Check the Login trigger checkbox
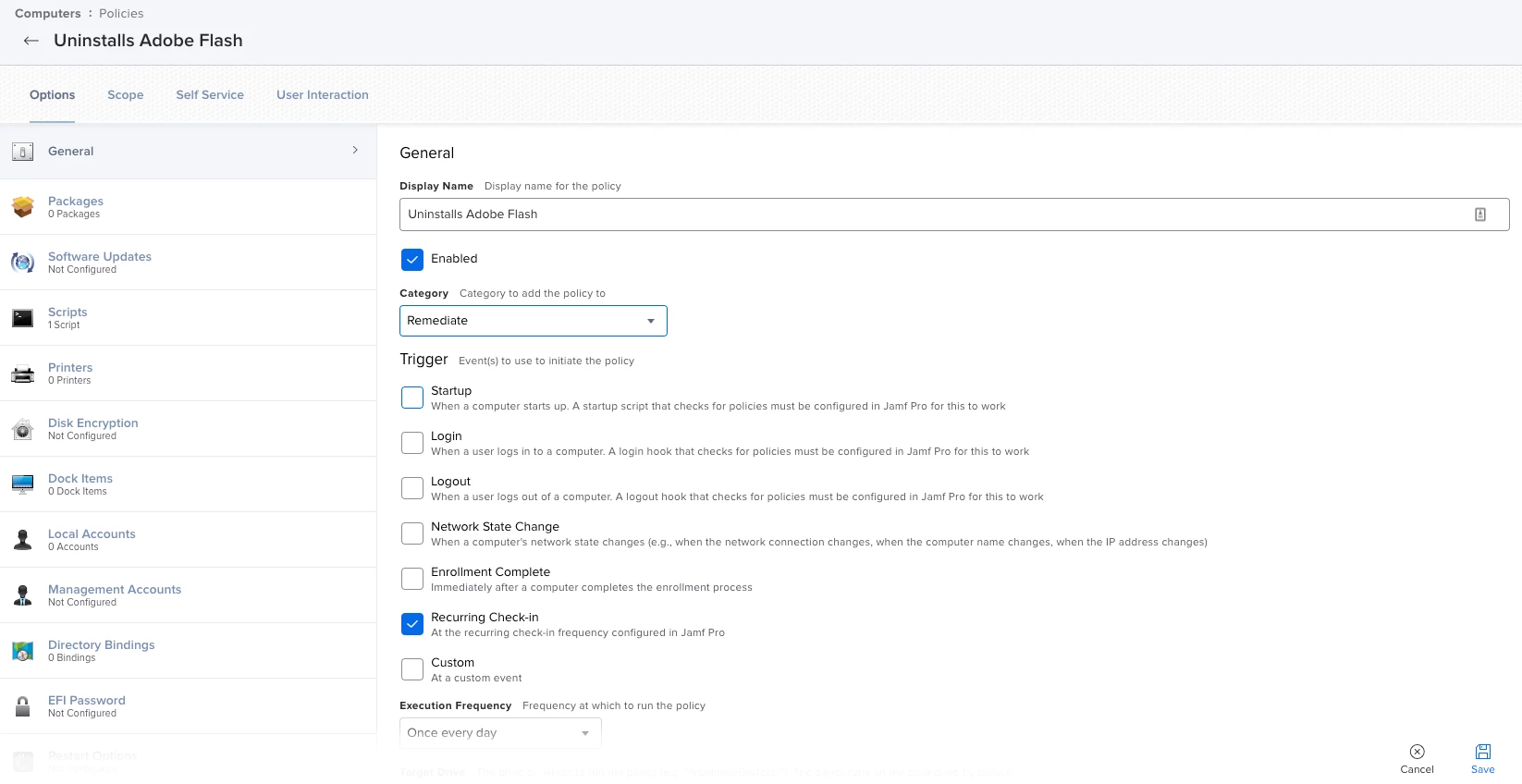 pyautogui.click(x=412, y=443)
